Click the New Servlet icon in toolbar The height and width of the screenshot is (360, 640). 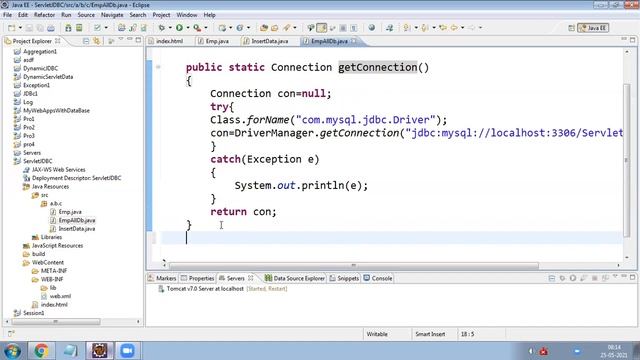pos(240,28)
